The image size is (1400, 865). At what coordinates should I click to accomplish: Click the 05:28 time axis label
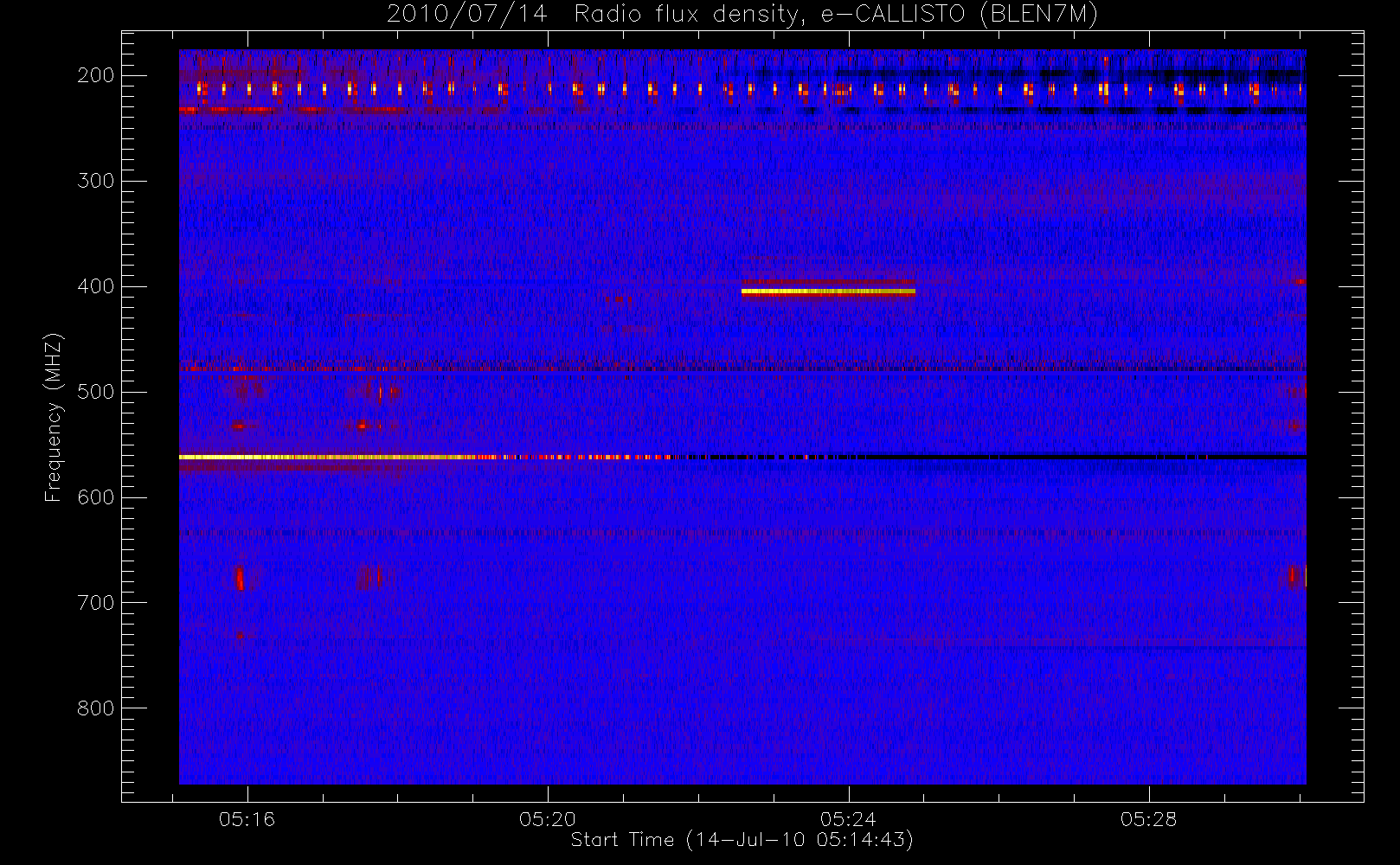tap(1149, 819)
